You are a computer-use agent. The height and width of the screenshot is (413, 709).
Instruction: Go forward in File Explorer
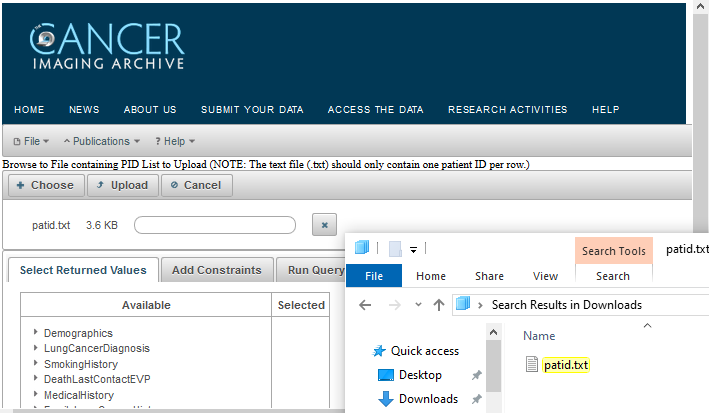394,305
